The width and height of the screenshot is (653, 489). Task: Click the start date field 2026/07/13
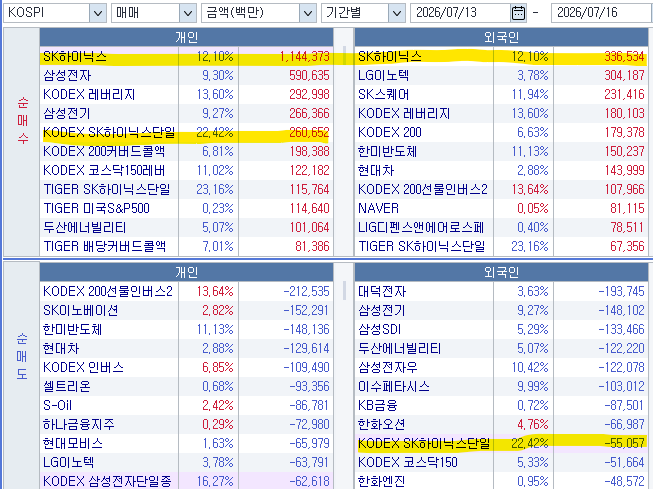point(461,13)
